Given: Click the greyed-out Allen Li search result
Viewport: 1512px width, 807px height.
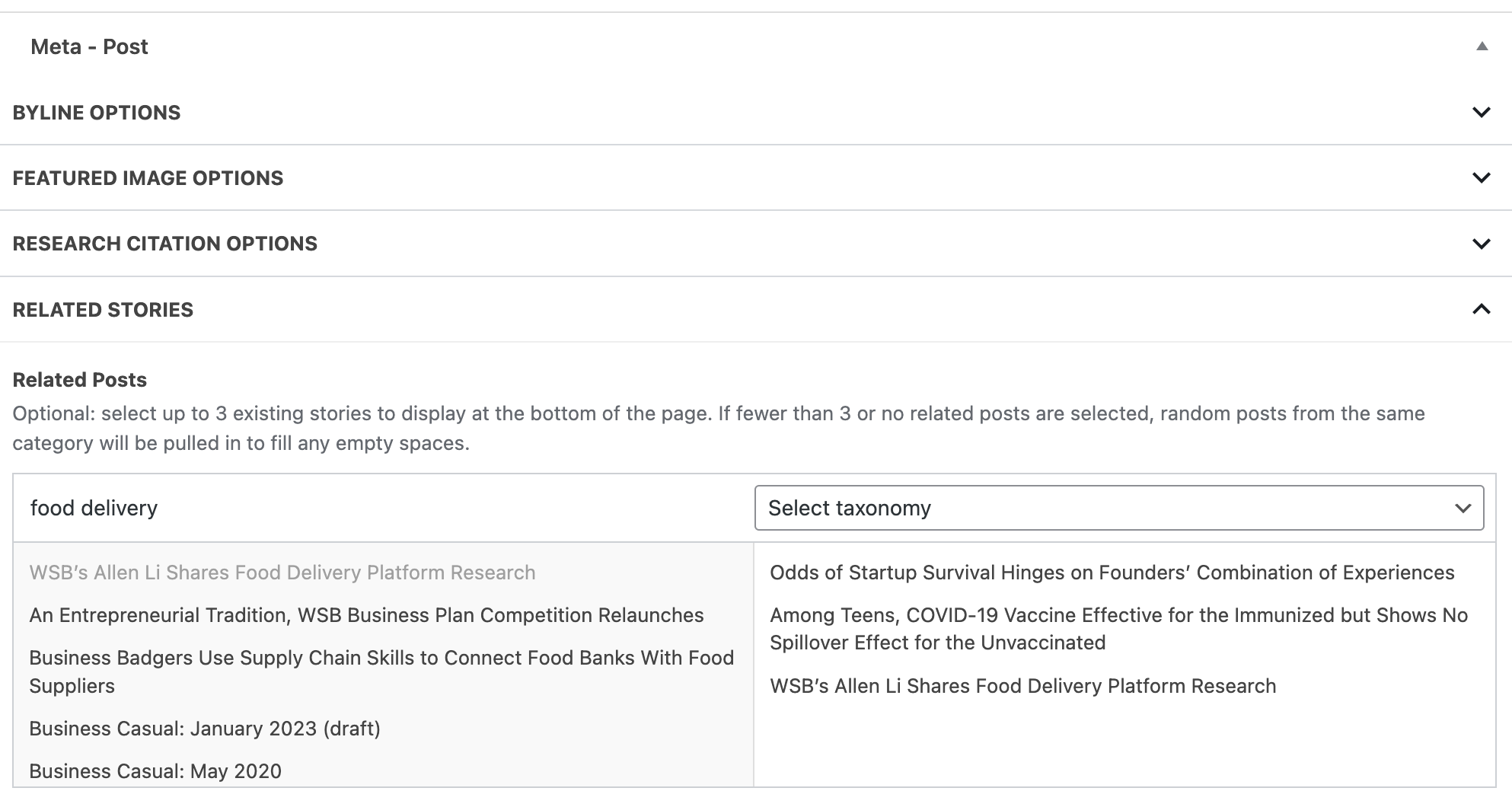Looking at the screenshot, I should coord(282,573).
